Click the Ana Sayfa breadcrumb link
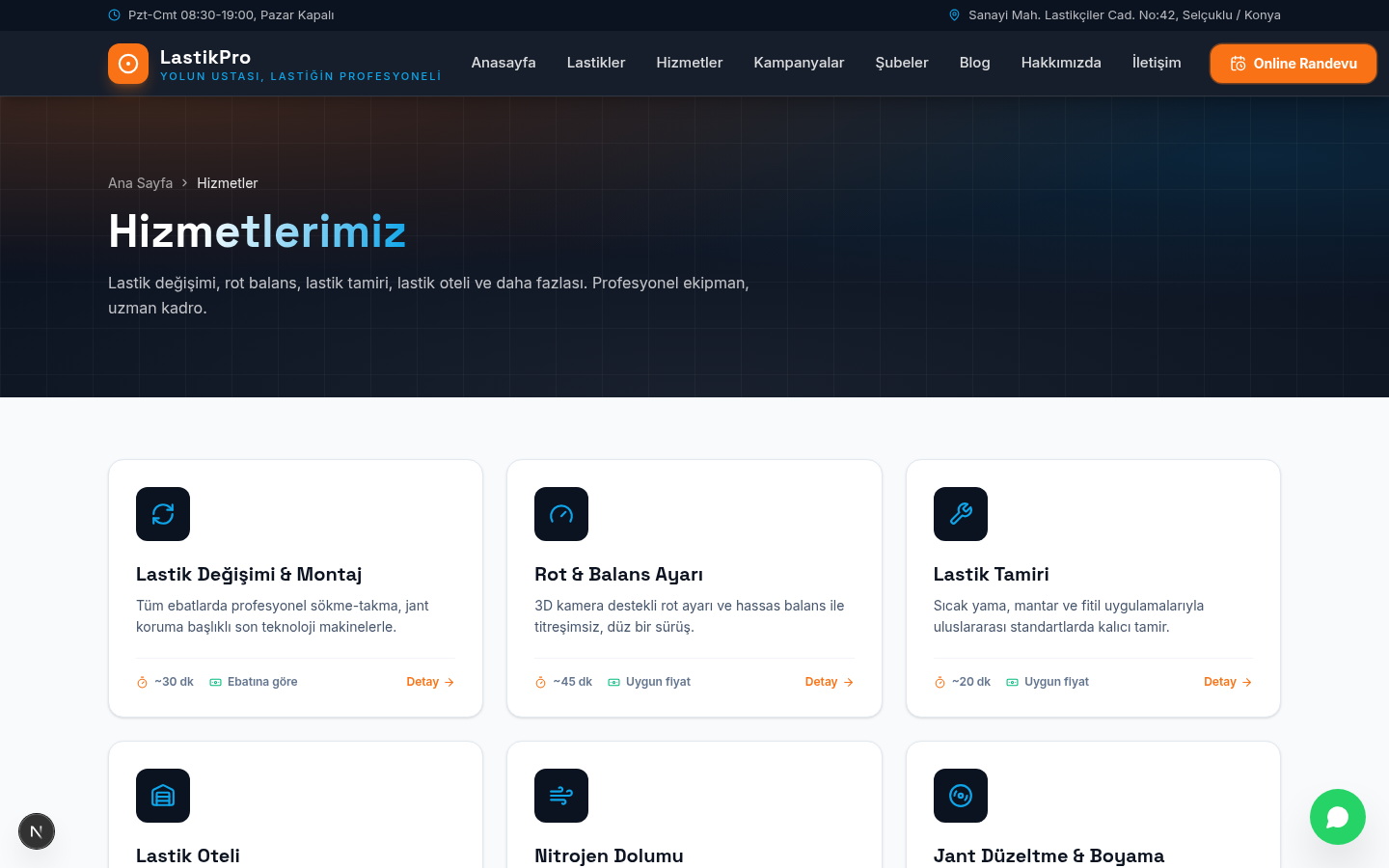Screen dimensions: 1389x868 (141, 183)
